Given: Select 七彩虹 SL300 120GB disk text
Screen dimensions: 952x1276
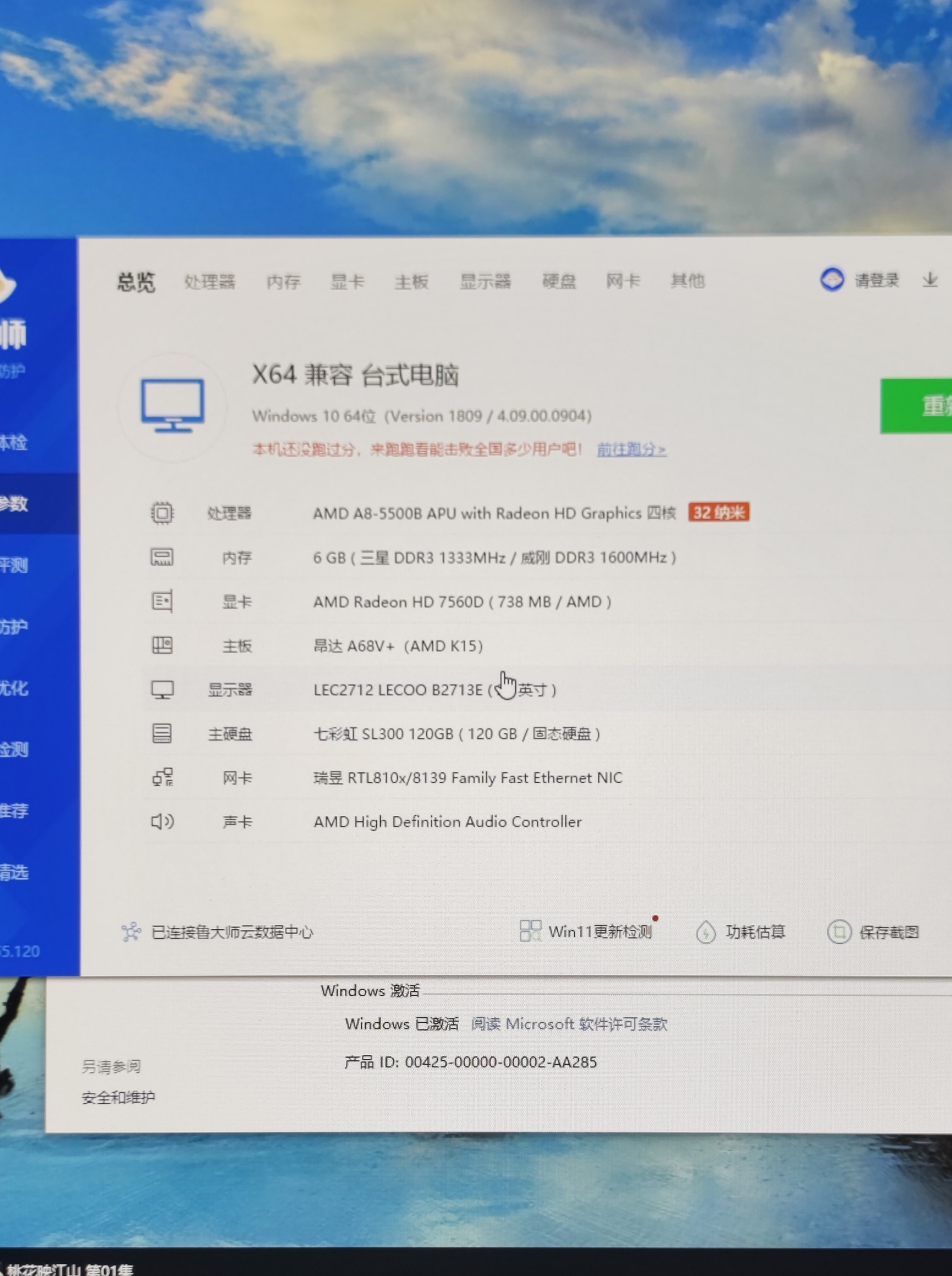Looking at the screenshot, I should [x=457, y=734].
